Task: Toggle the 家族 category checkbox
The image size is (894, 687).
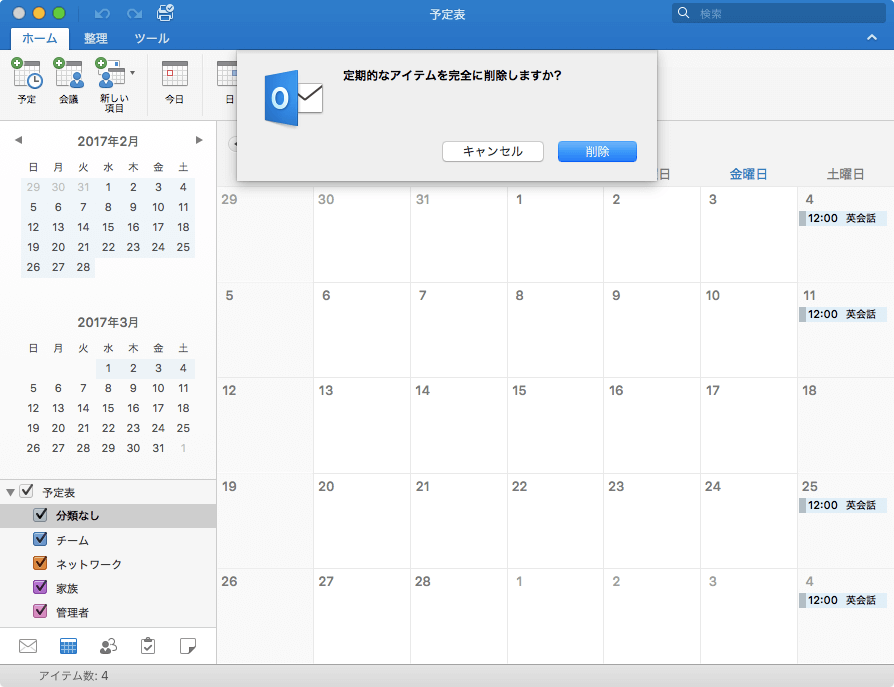Action: (38, 588)
